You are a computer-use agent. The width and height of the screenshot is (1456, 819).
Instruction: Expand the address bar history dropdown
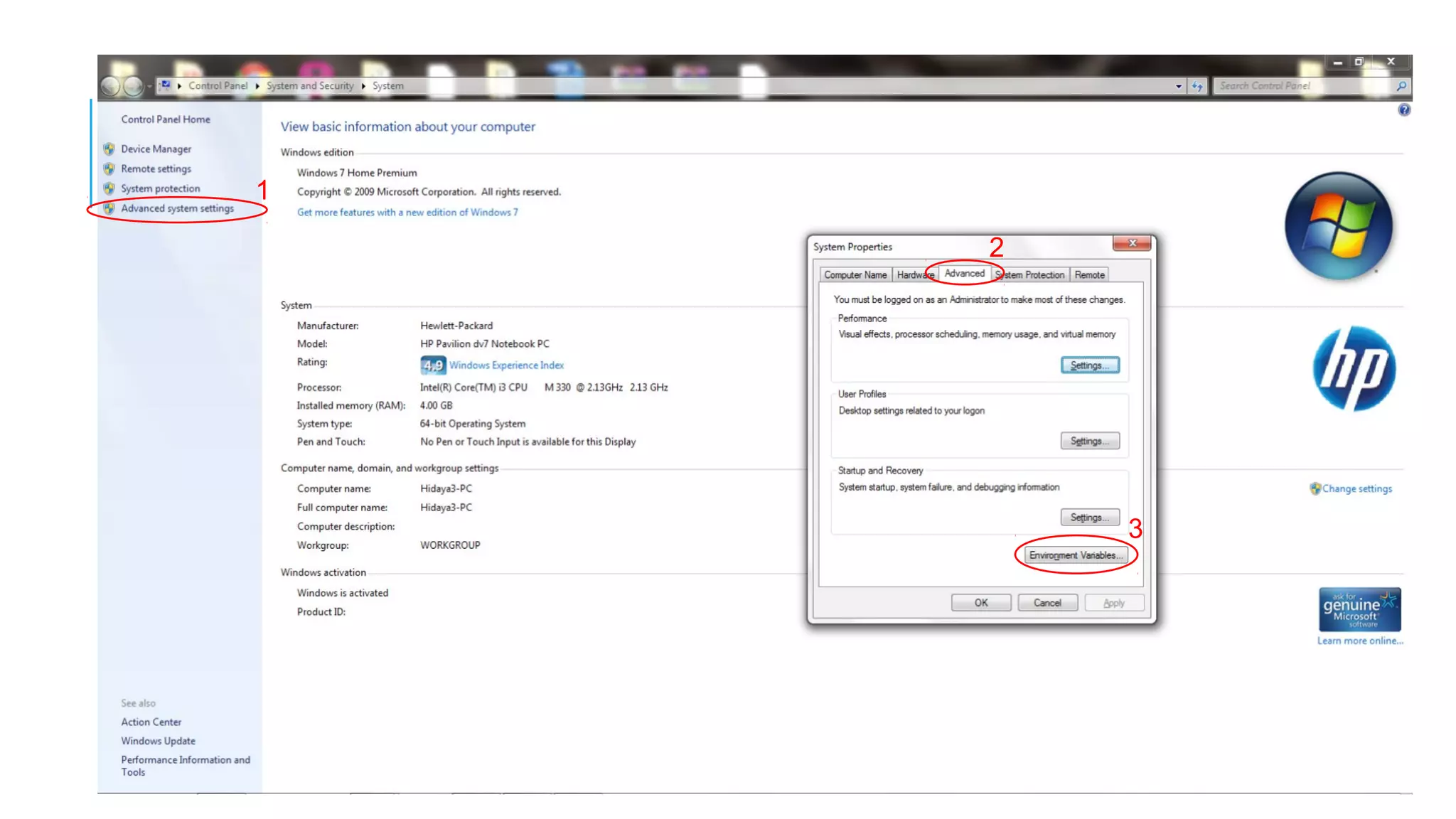1179,86
